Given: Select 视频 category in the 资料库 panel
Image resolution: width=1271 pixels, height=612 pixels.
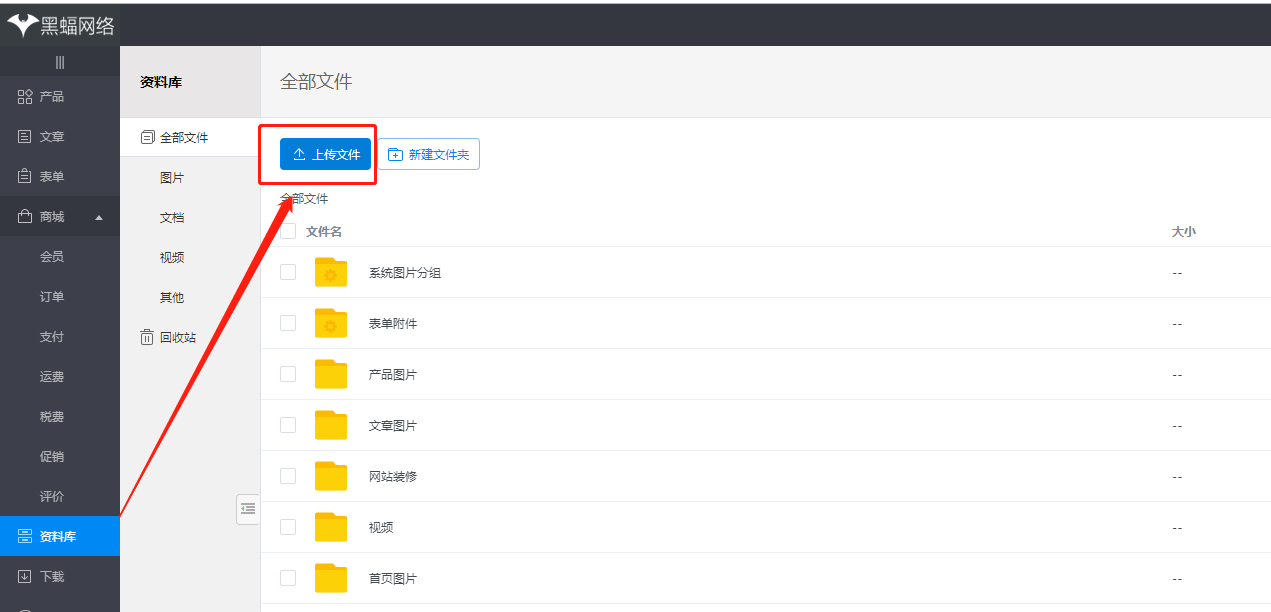Looking at the screenshot, I should [172, 258].
